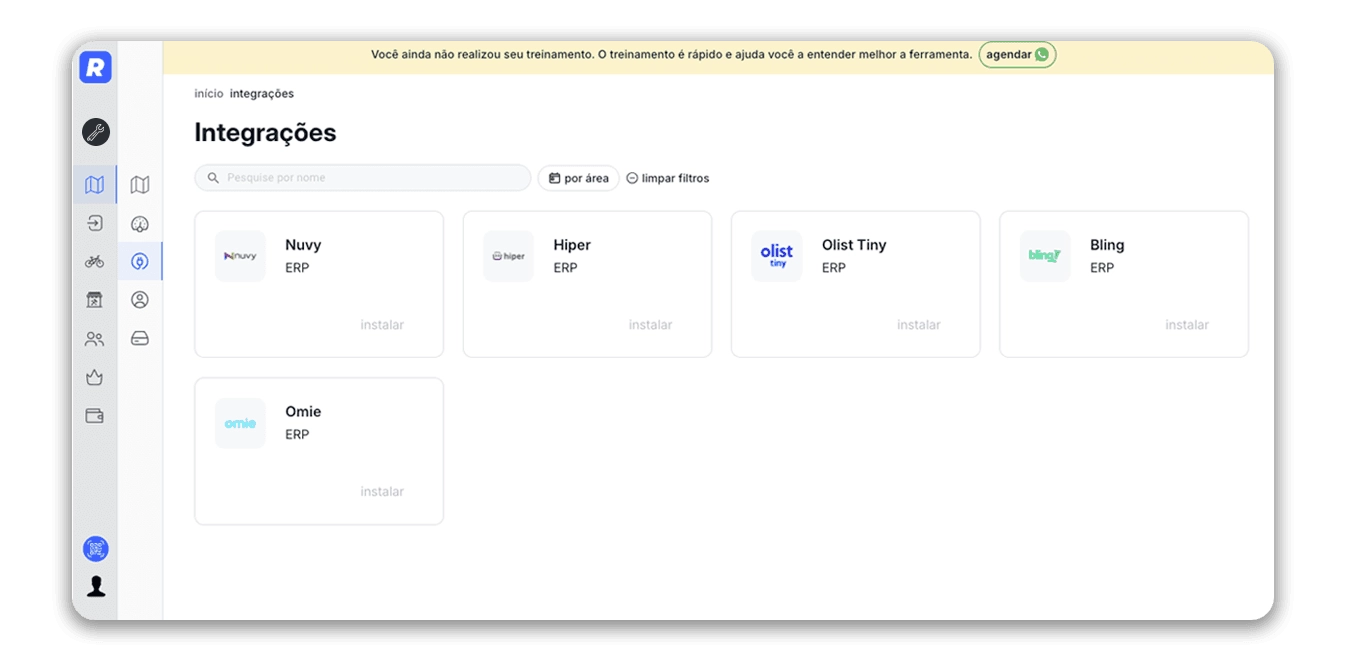The width and height of the screenshot is (1351, 657).
Task: Install the Omie integration
Action: point(382,492)
